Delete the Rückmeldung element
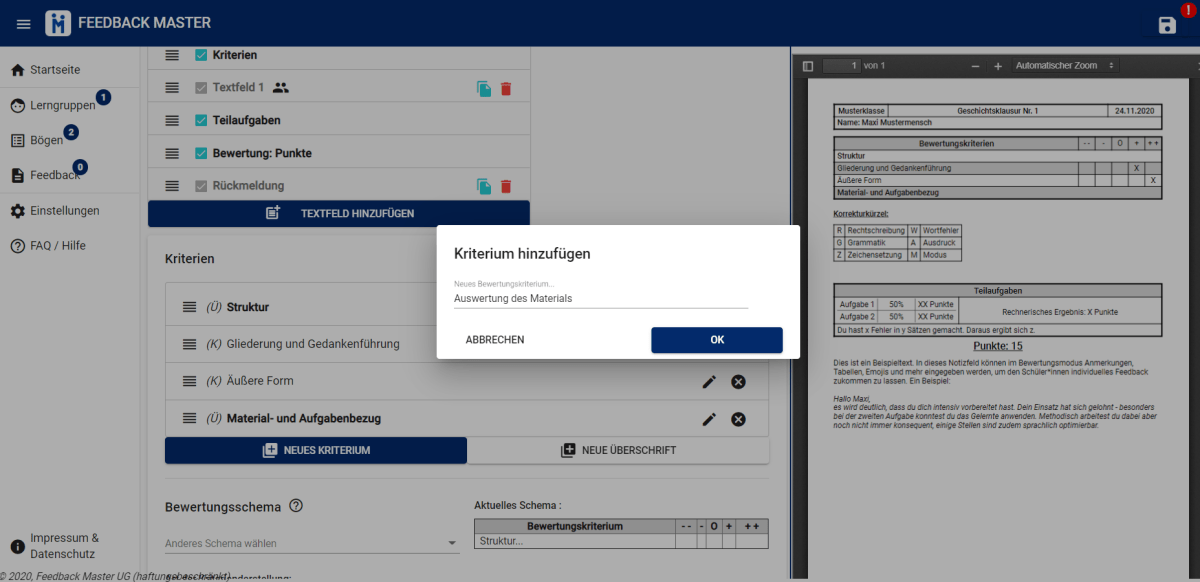 506,185
